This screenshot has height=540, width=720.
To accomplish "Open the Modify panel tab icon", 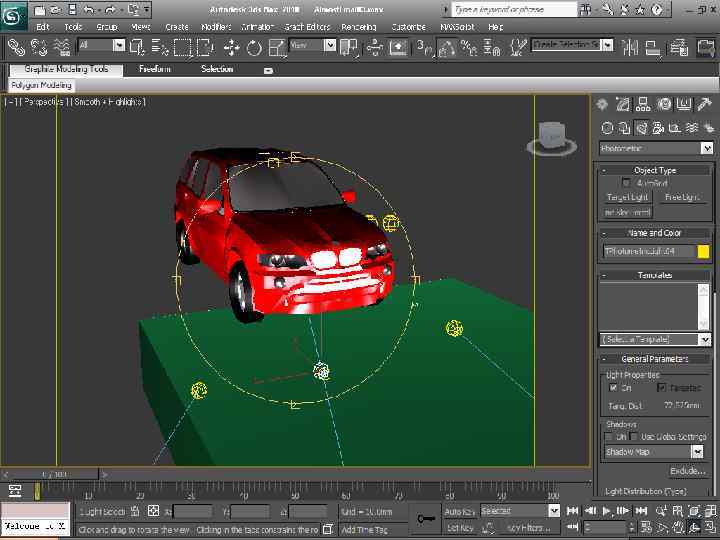I will click(x=623, y=105).
